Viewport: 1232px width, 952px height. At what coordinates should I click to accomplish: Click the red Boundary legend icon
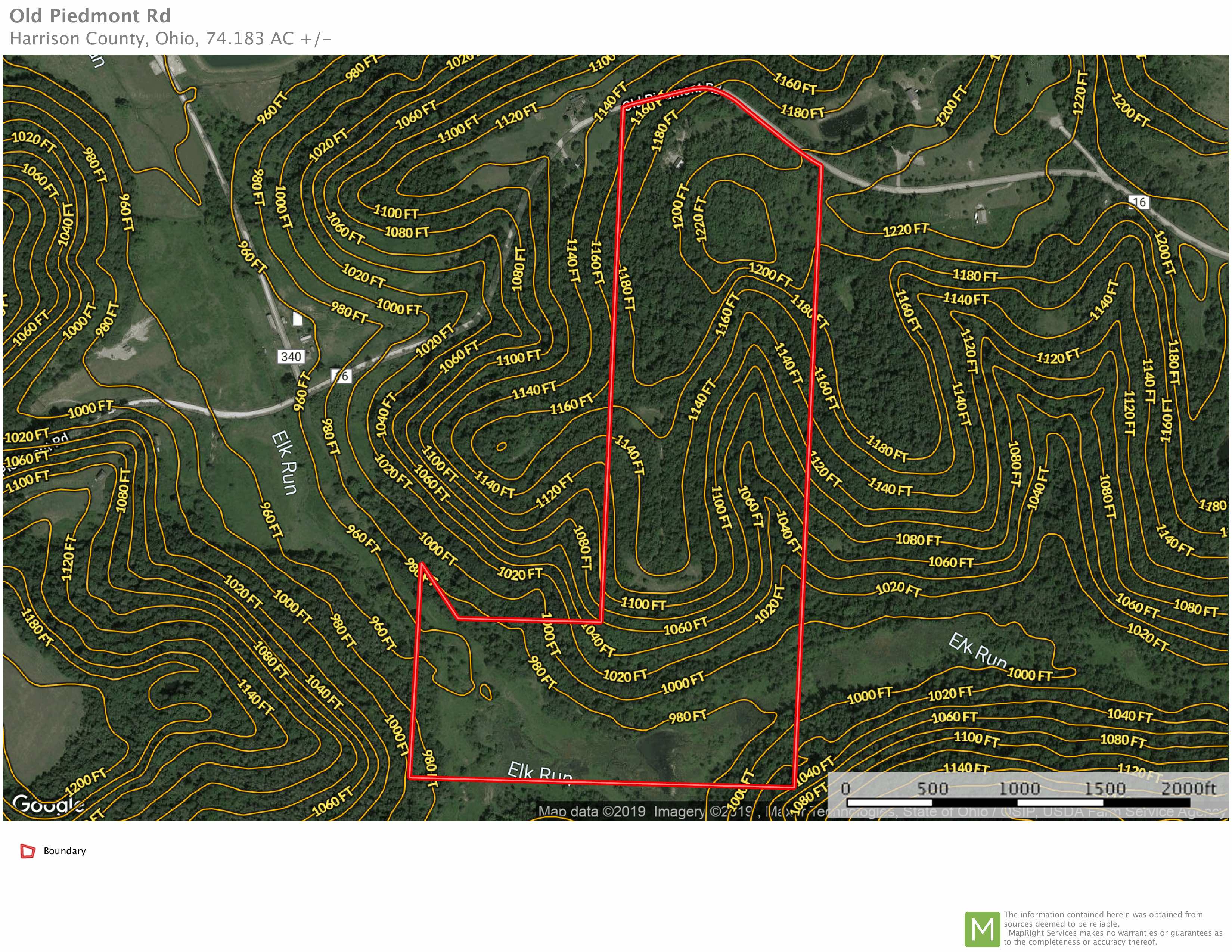point(28,851)
